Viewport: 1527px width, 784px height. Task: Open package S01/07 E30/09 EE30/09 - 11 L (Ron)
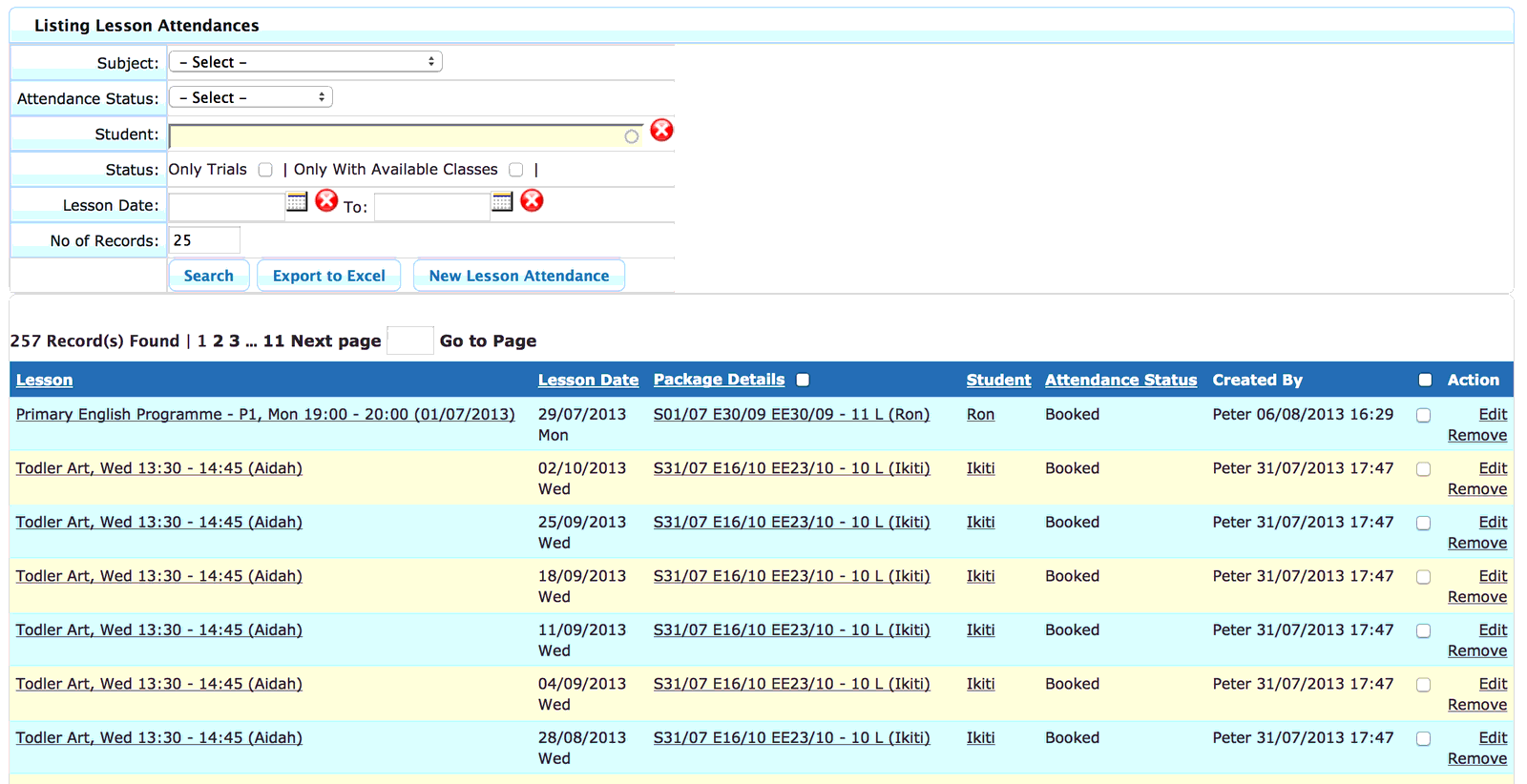[791, 414]
